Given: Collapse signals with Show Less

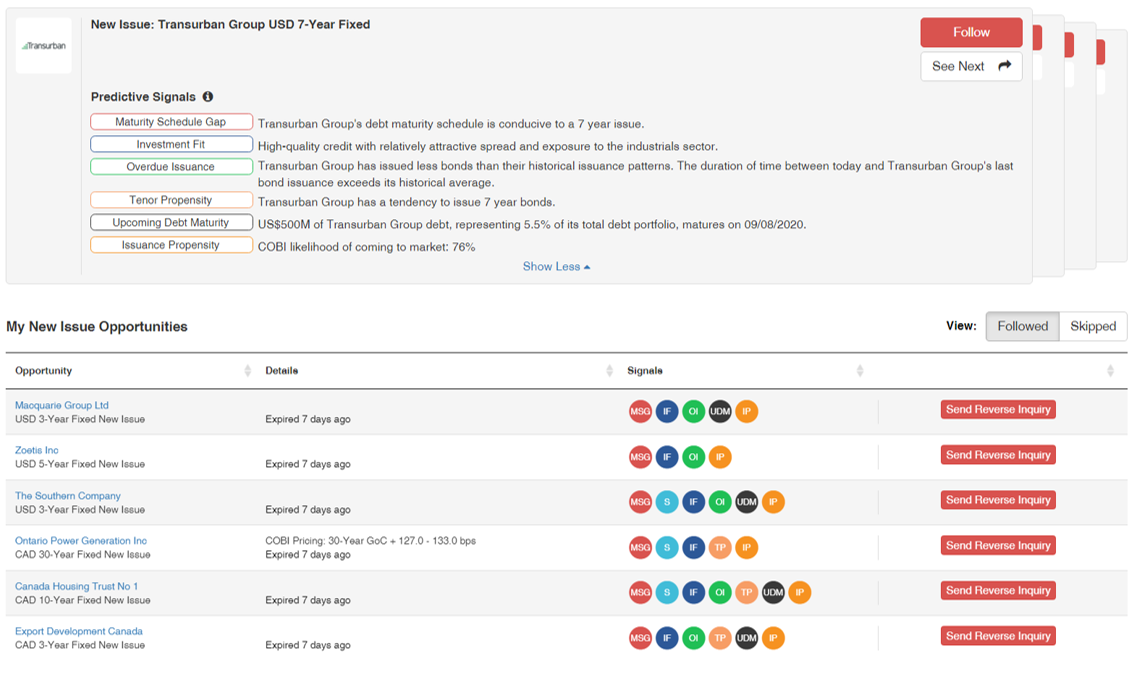Looking at the screenshot, I should [x=556, y=267].
